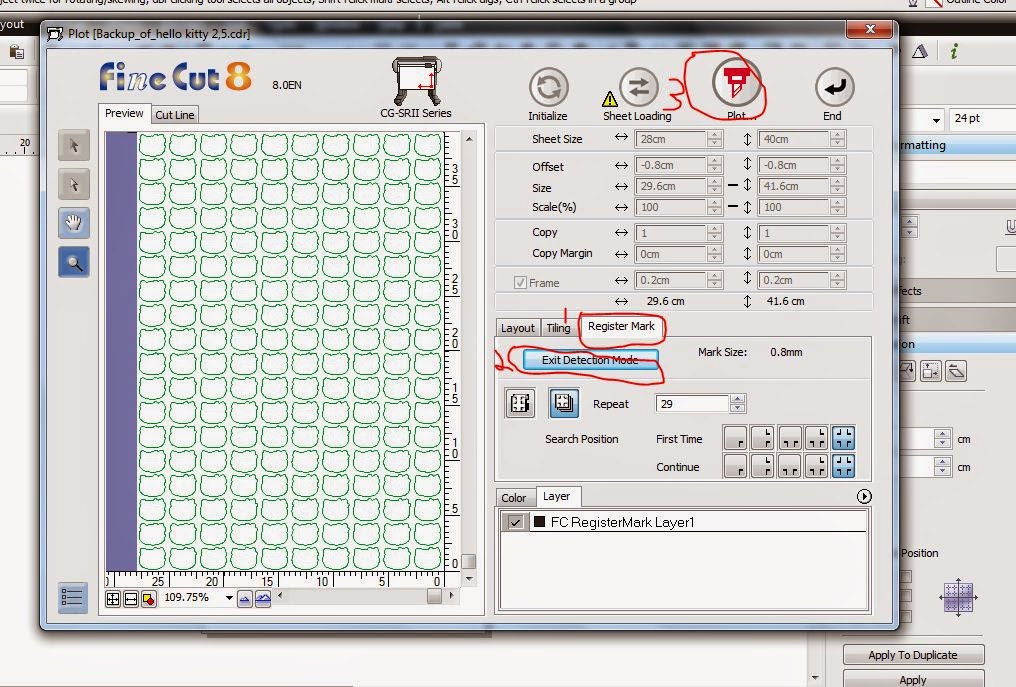Viewport: 1016px width, 687px height.
Task: Click the info icon in CorelDRAW toolbar
Action: click(x=953, y=51)
